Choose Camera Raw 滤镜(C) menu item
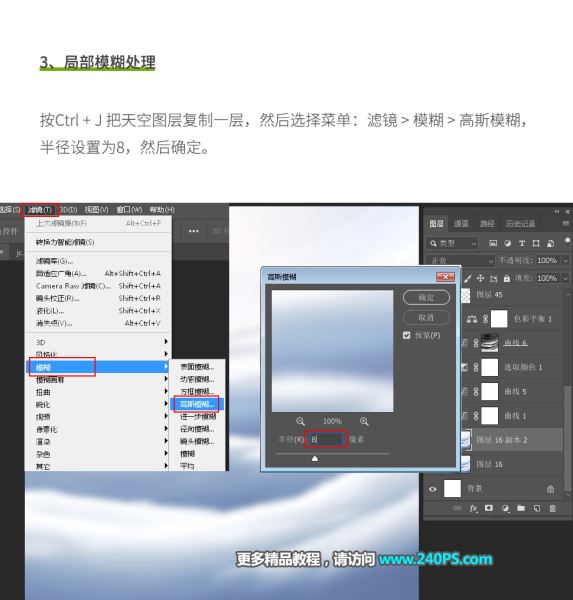The height and width of the screenshot is (600, 573). pos(98,286)
